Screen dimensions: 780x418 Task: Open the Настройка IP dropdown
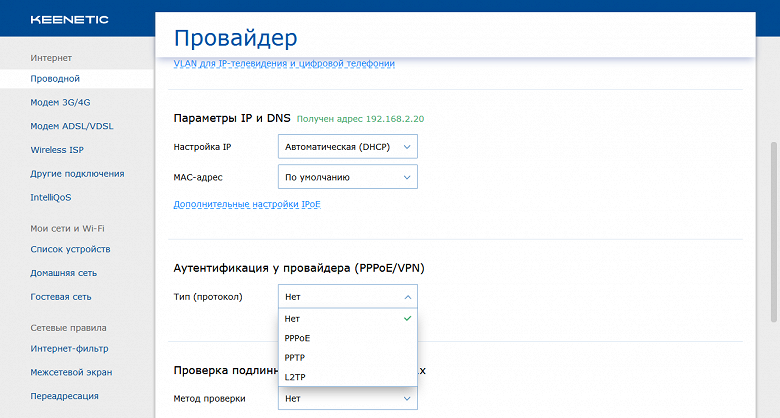(x=348, y=147)
